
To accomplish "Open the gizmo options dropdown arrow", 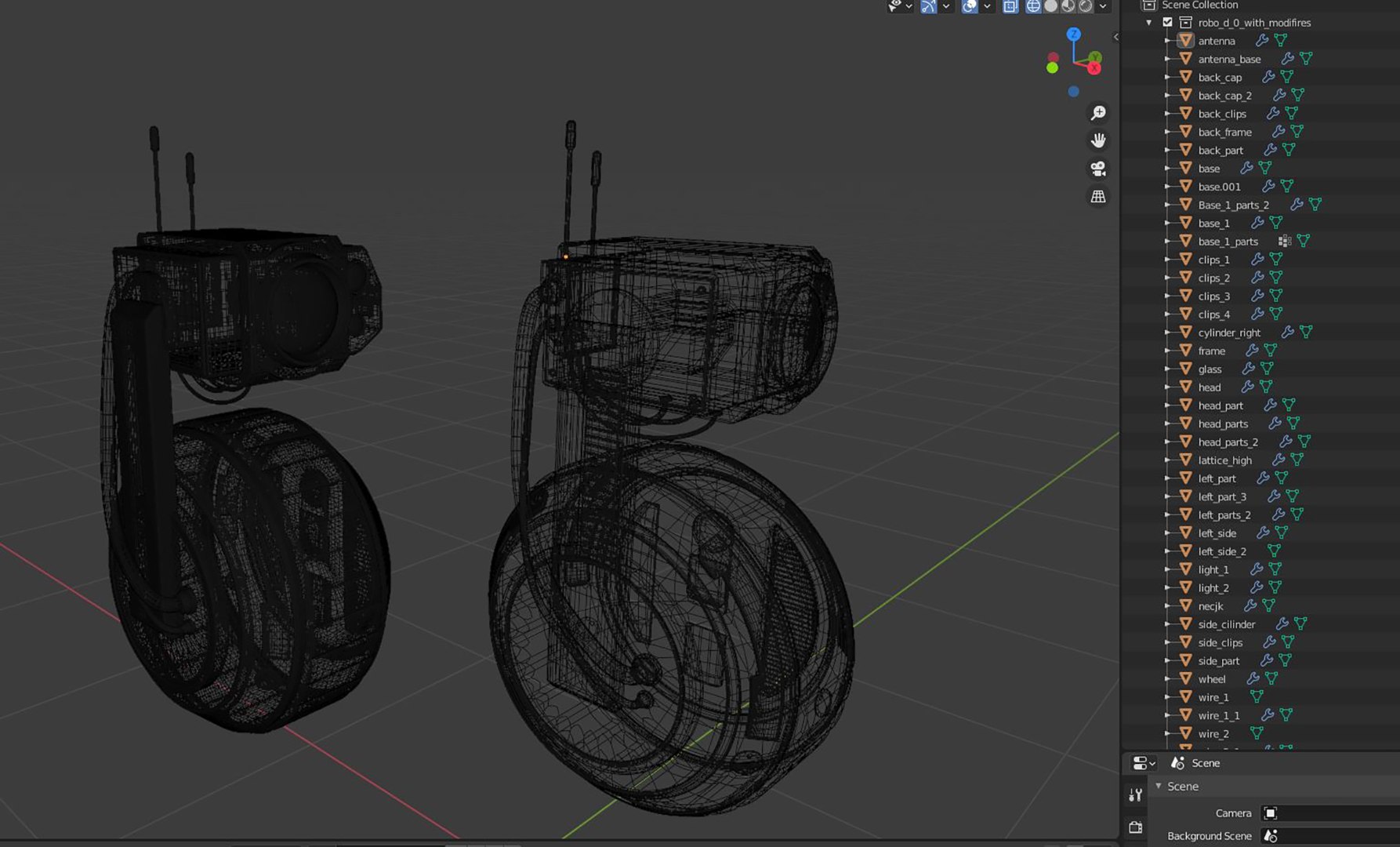I will [x=945, y=6].
